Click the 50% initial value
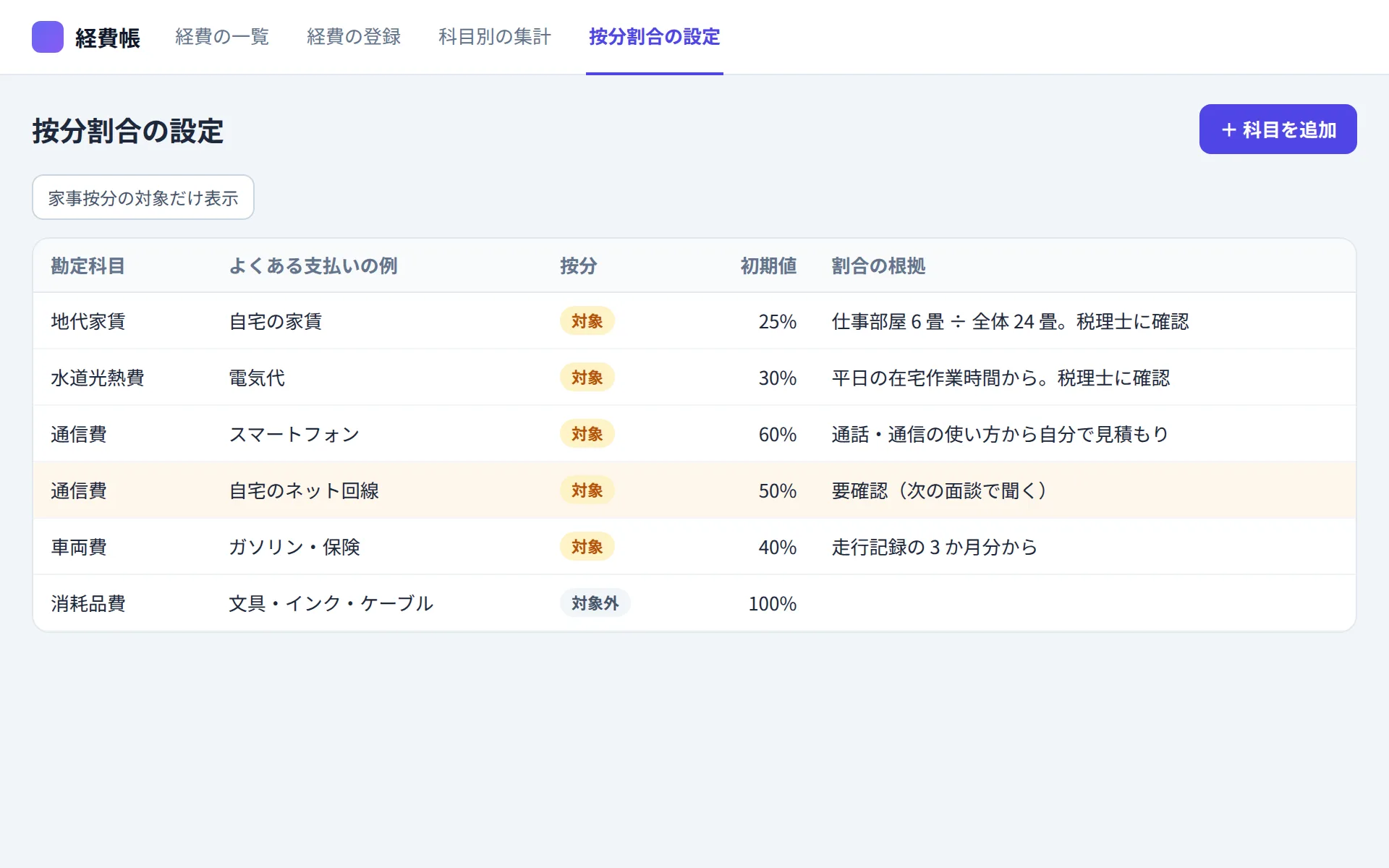The height and width of the screenshot is (868, 1389). [x=778, y=490]
